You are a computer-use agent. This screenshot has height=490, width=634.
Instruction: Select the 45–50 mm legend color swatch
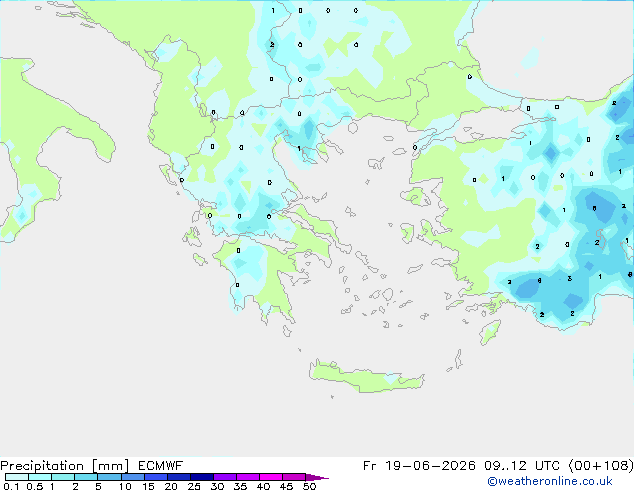tap(294, 477)
